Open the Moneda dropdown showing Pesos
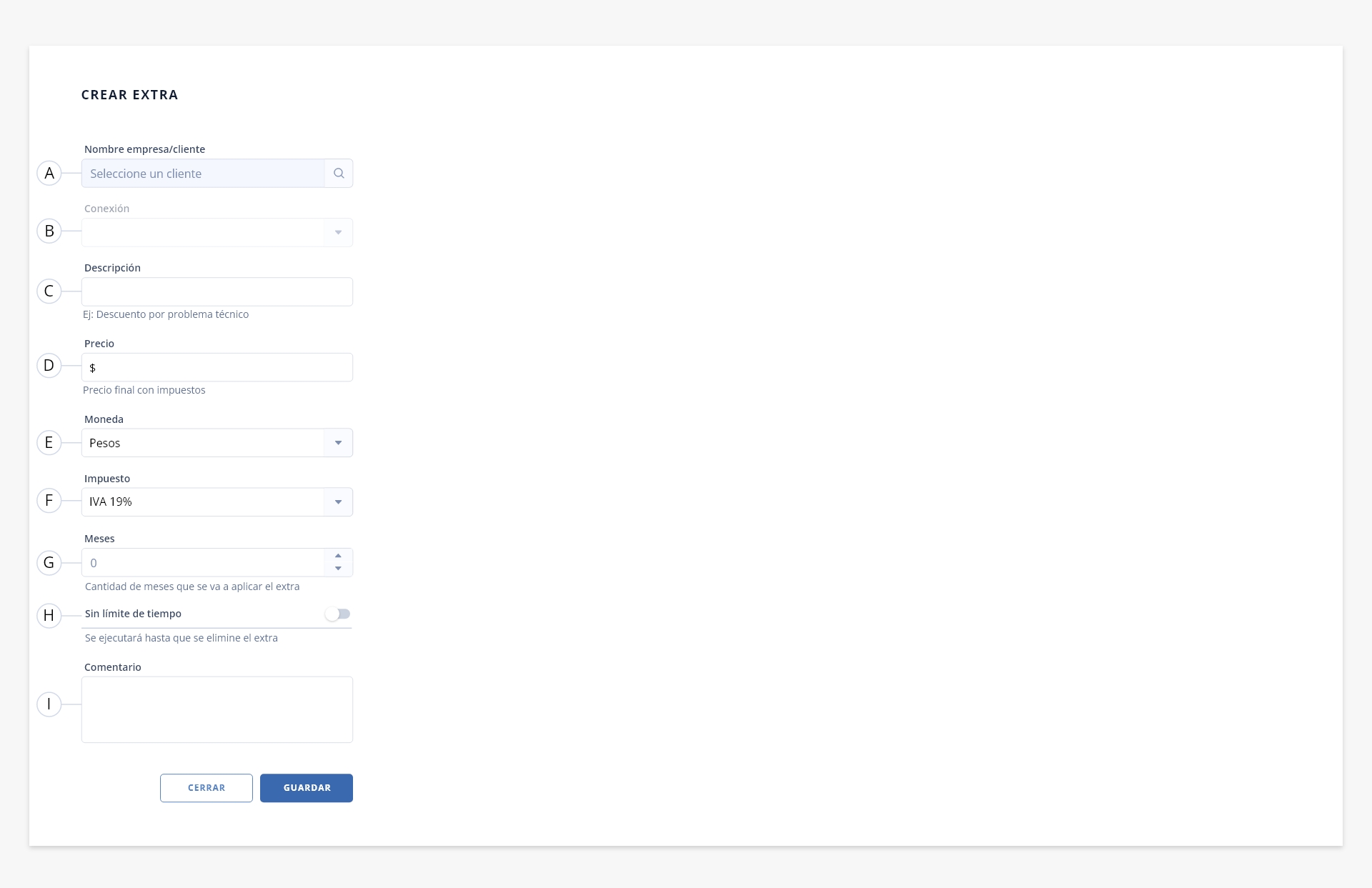The width and height of the screenshot is (1372, 888). pyautogui.click(x=217, y=443)
